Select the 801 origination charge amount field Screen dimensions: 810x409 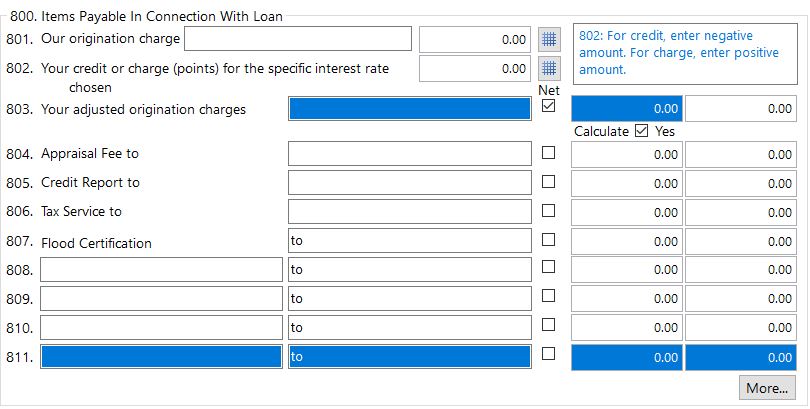coord(475,40)
